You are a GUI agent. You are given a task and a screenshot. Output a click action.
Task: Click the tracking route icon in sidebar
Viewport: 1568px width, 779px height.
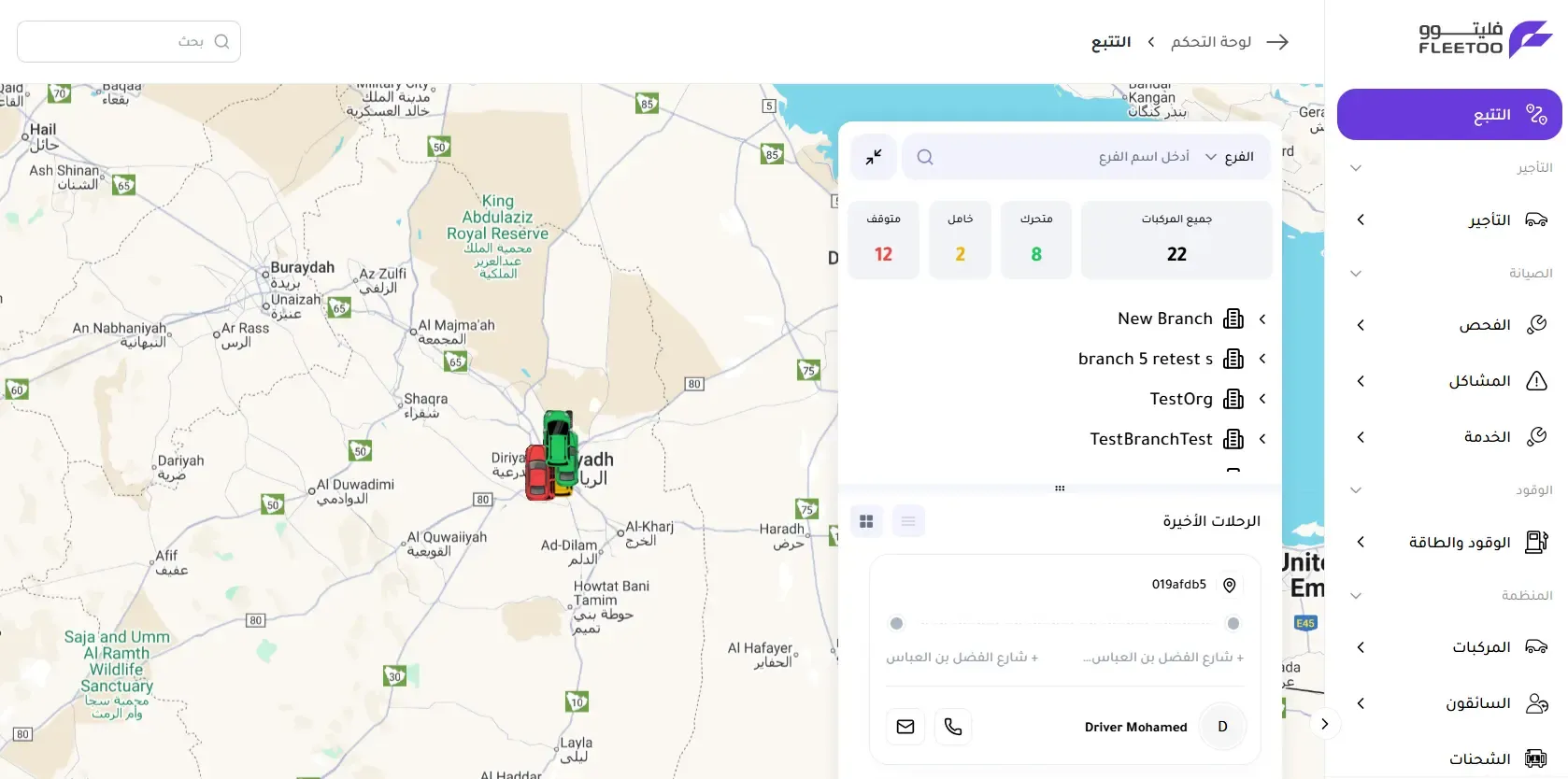click(x=1536, y=115)
